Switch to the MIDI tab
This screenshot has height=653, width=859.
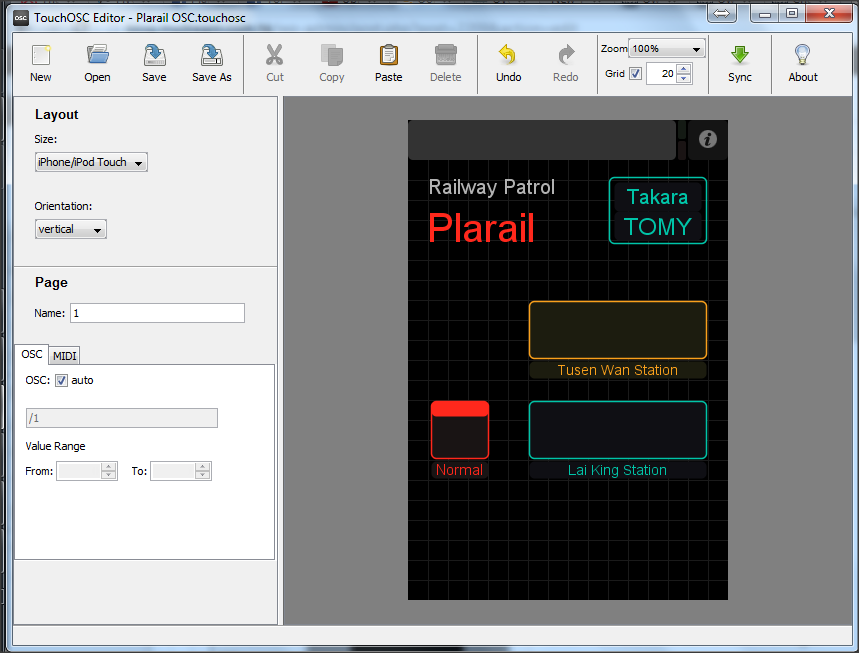(65, 356)
